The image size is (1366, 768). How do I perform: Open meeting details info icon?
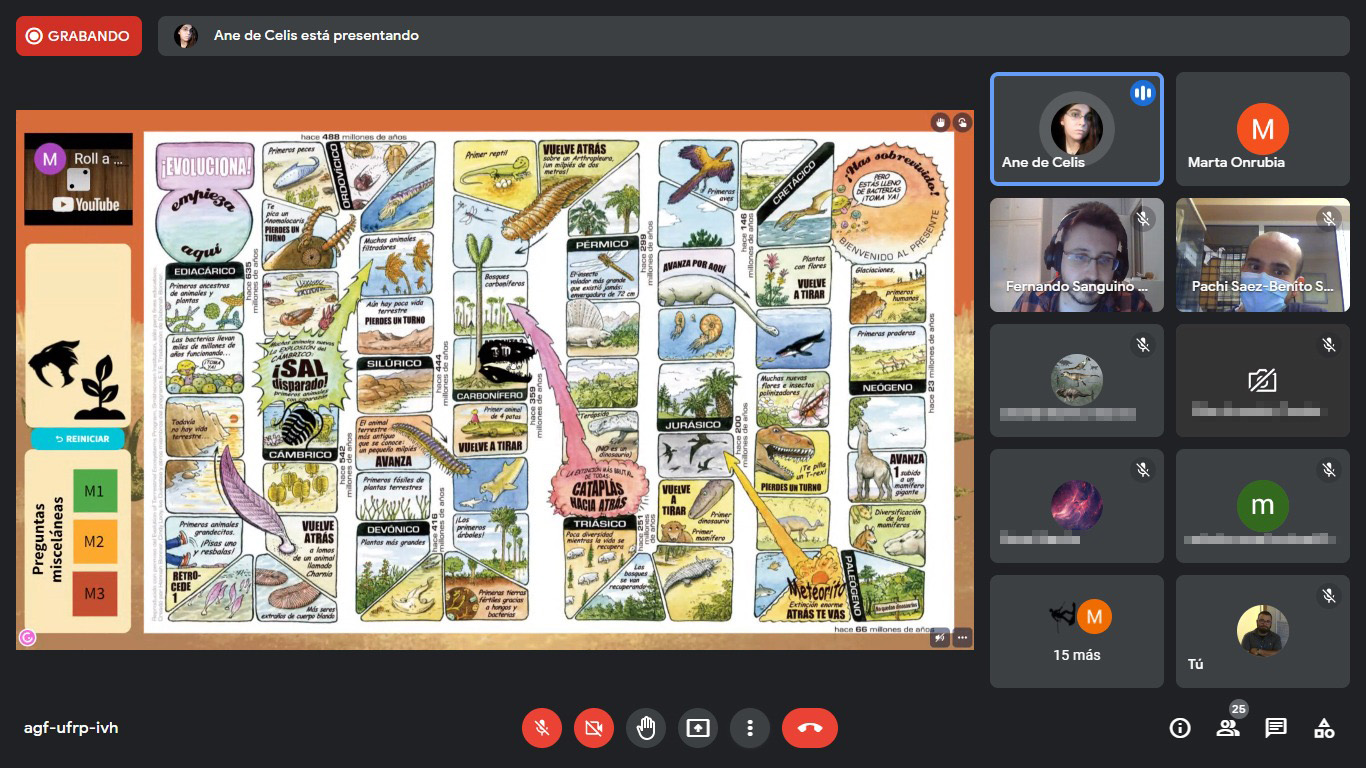pos(1180,728)
